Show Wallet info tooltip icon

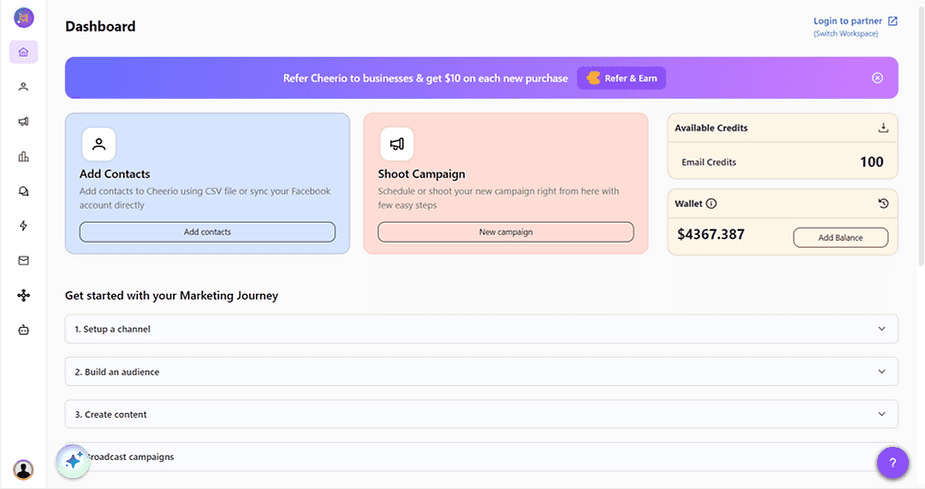tap(711, 204)
